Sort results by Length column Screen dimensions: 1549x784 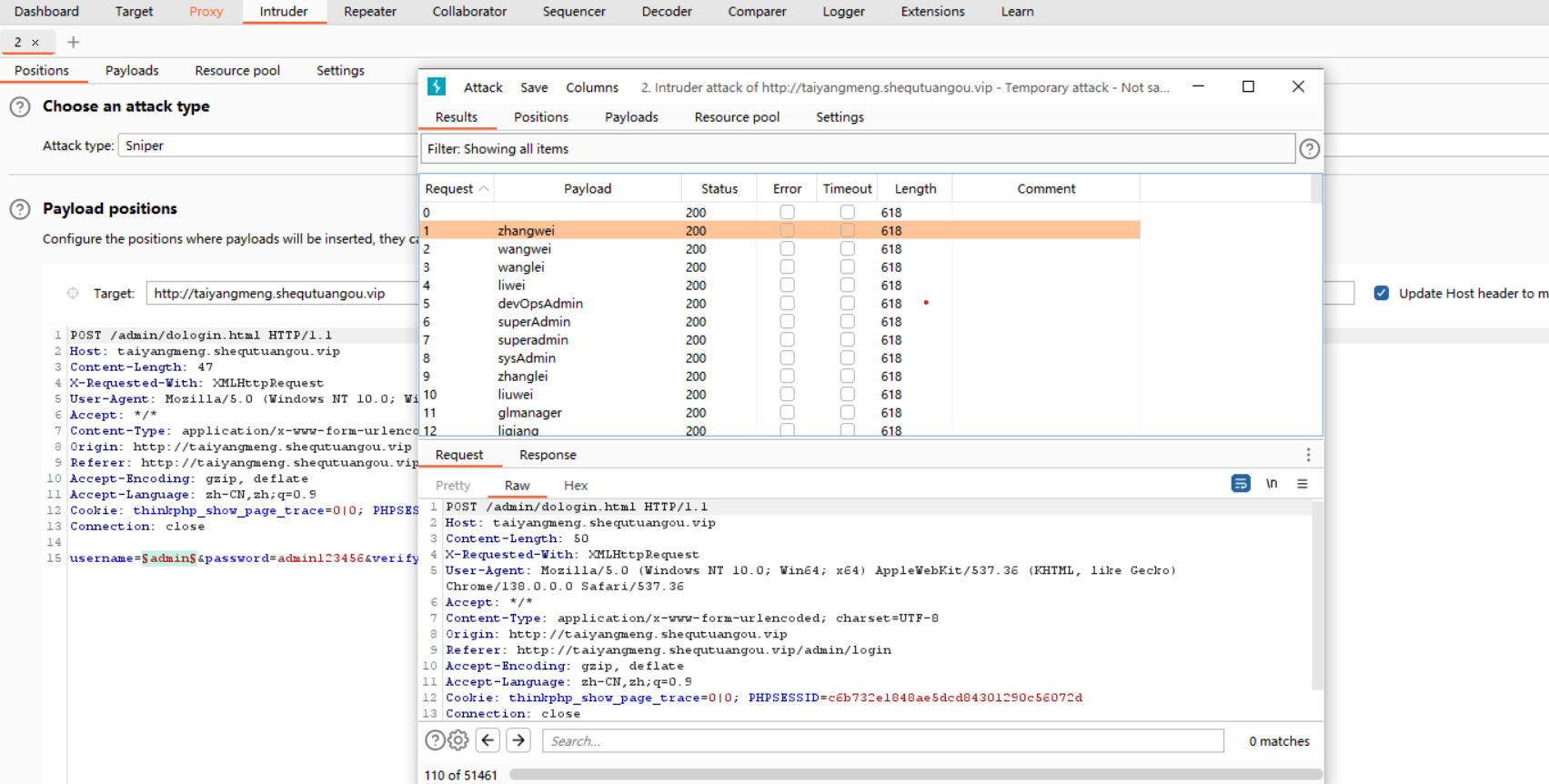[x=915, y=188]
